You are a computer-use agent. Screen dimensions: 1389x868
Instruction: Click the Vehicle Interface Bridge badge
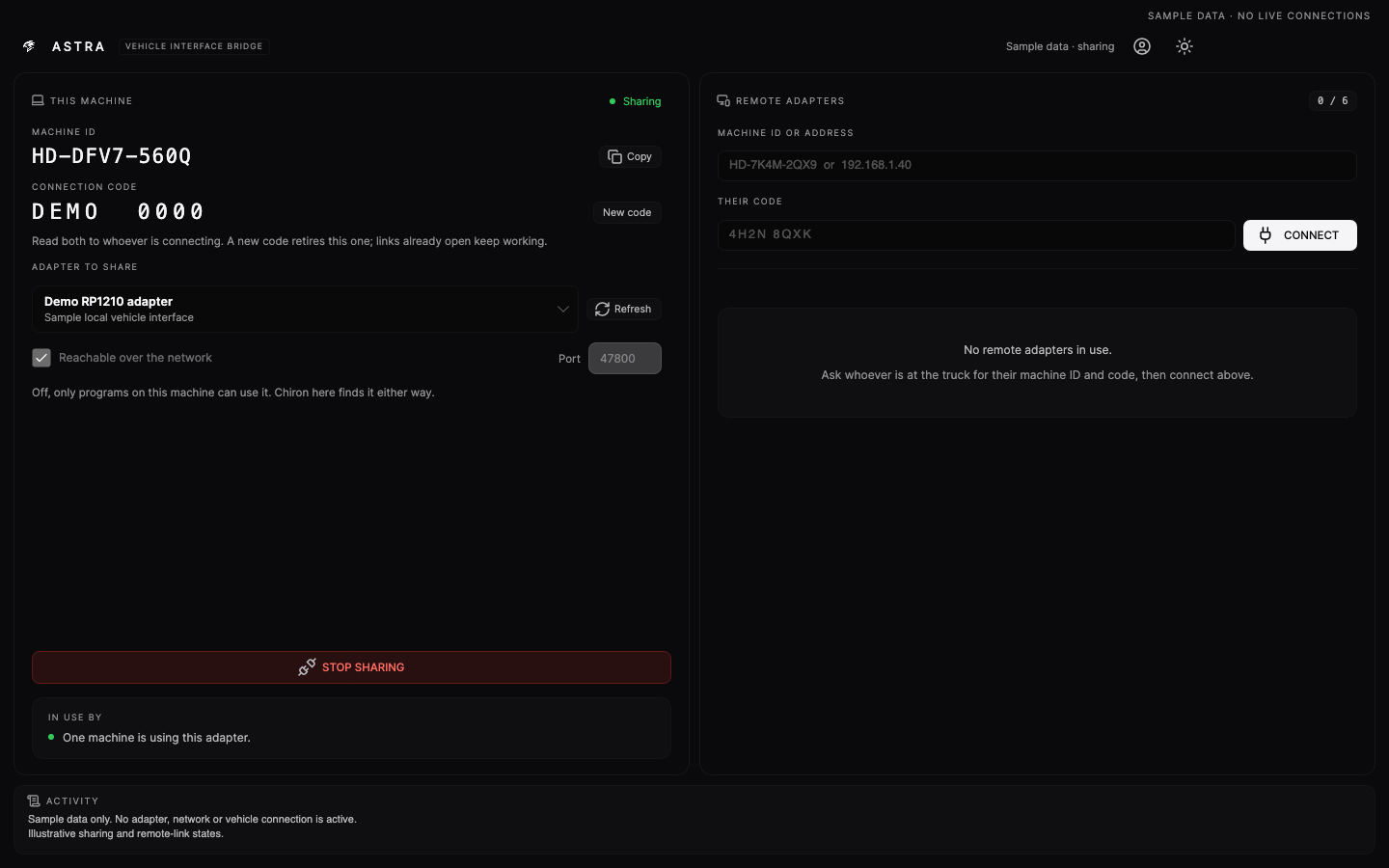coord(194,46)
